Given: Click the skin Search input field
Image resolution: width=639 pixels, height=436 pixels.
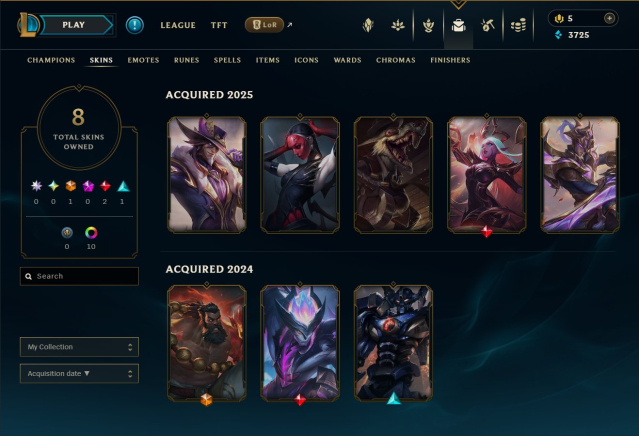Looking at the screenshot, I should click(x=79, y=276).
